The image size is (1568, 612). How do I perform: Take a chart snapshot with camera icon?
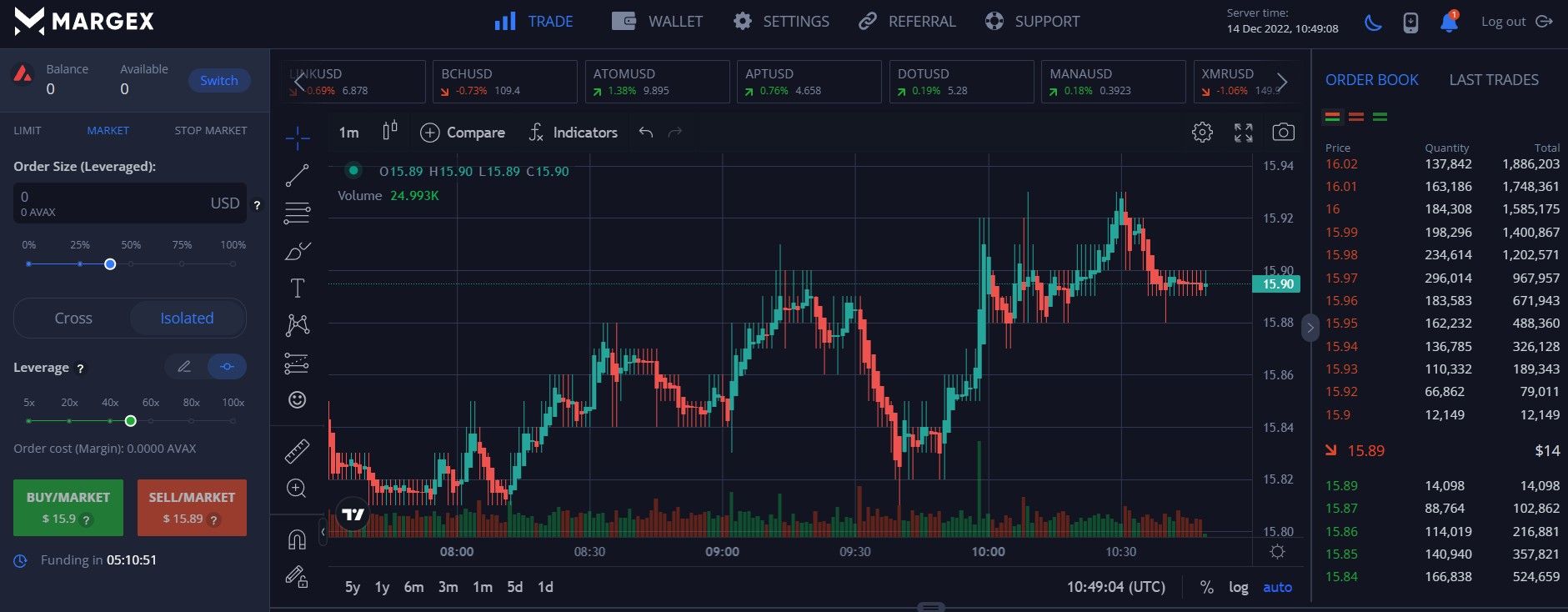pos(1283,132)
